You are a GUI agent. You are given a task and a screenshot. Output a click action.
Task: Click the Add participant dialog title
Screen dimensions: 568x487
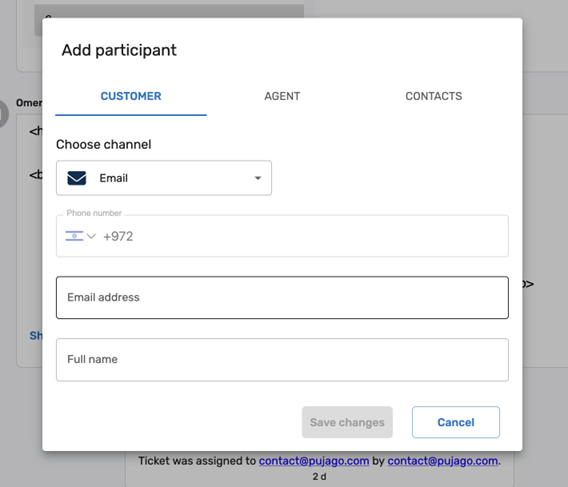pos(119,50)
